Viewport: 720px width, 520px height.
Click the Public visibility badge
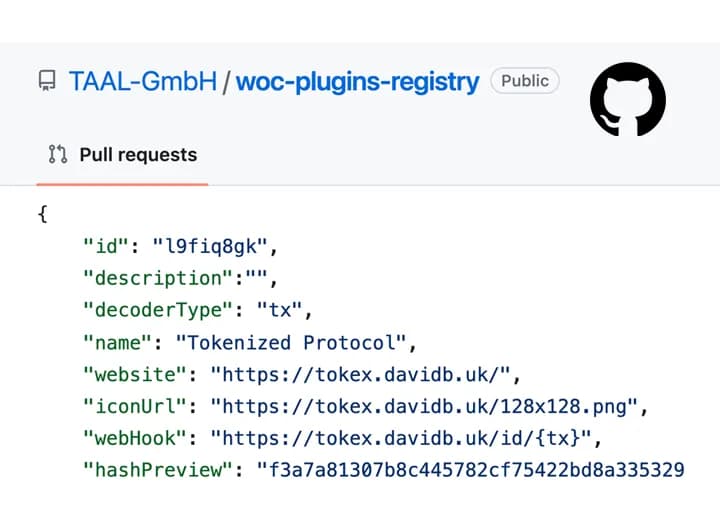point(525,81)
